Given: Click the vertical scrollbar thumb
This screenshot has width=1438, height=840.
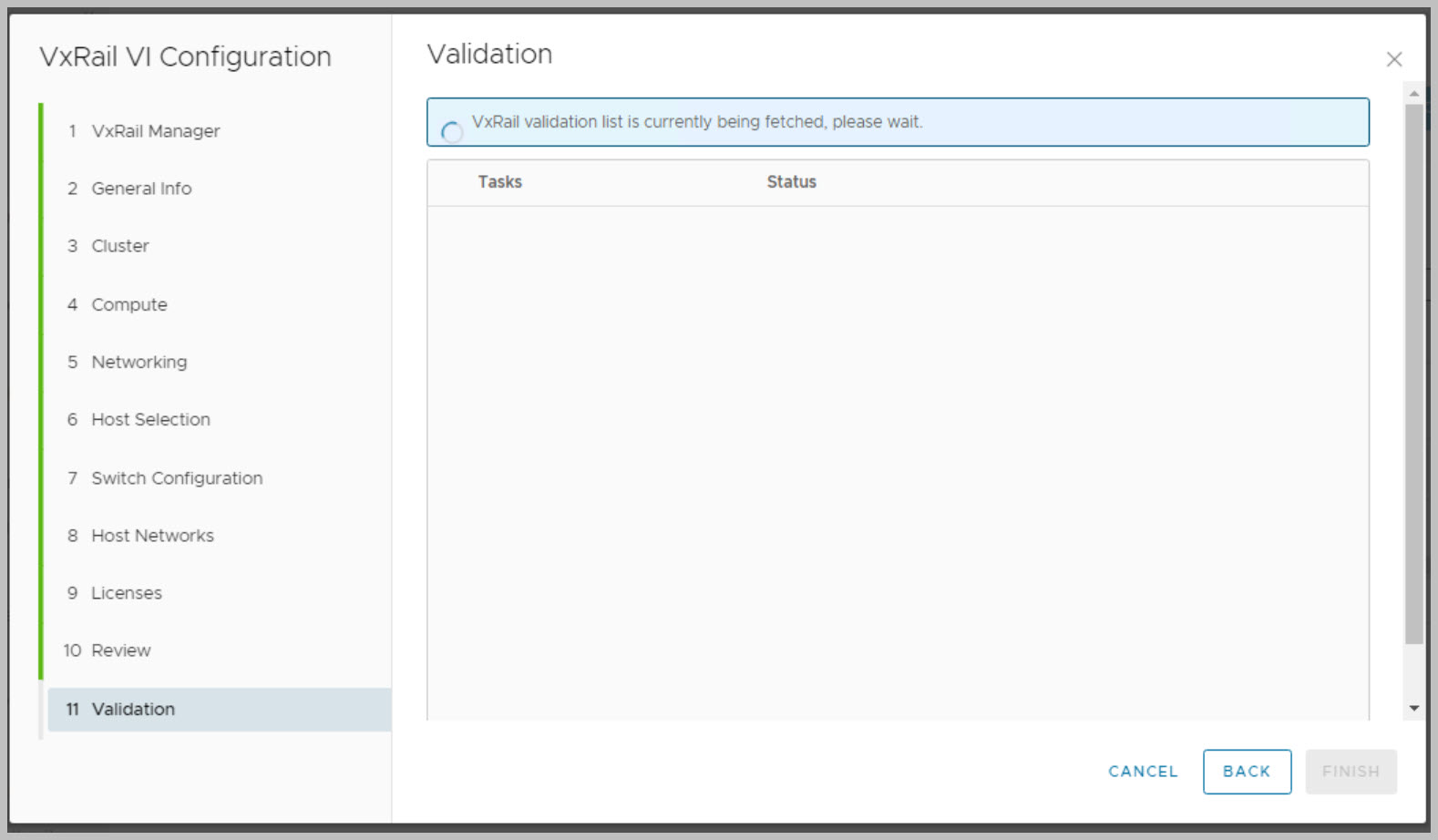Looking at the screenshot, I should pyautogui.click(x=1413, y=374).
